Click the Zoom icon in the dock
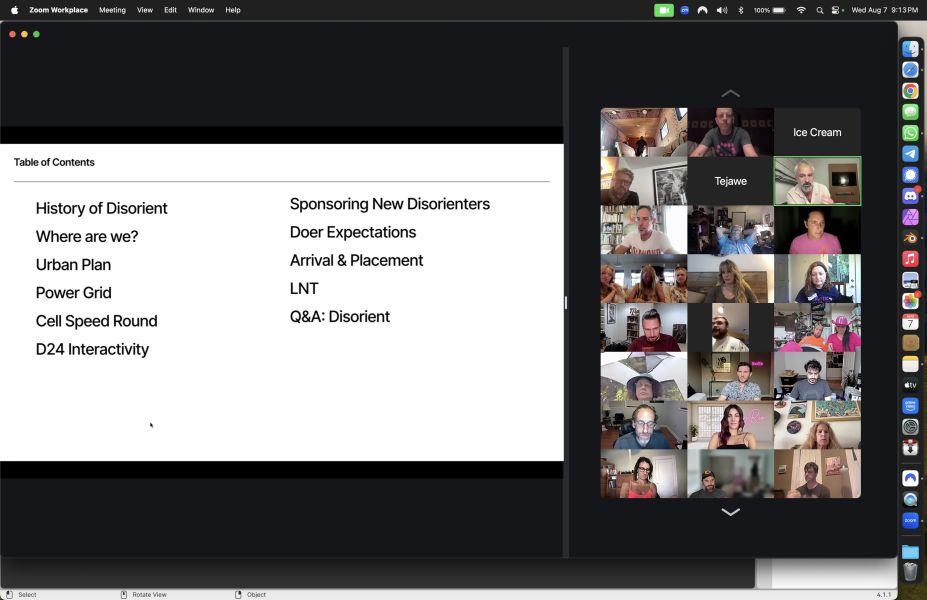The image size is (927, 600). click(910, 520)
